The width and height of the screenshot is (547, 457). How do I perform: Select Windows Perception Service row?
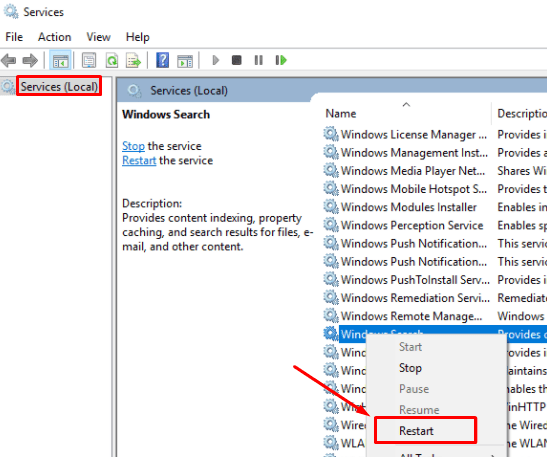[x=435, y=225]
